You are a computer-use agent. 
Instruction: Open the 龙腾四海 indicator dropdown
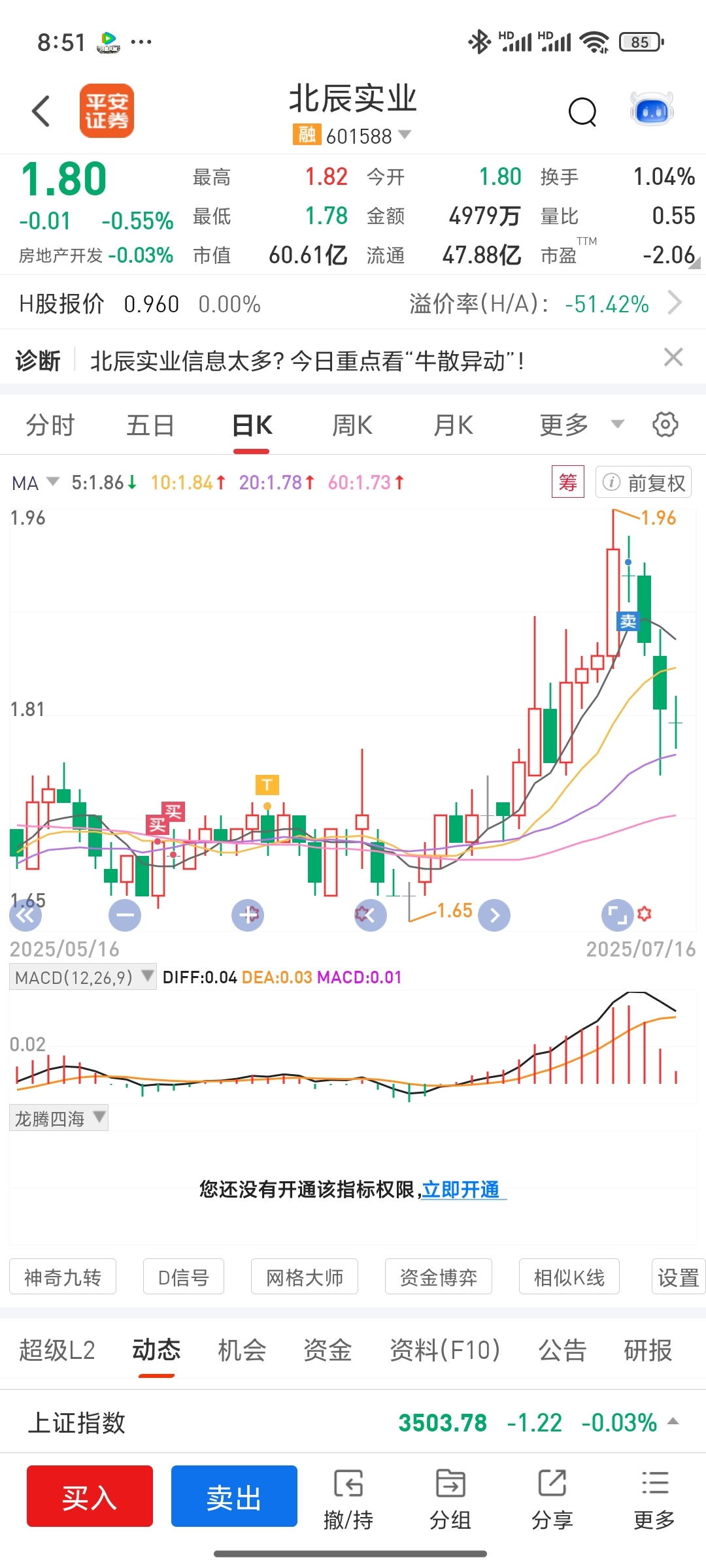tap(58, 1118)
